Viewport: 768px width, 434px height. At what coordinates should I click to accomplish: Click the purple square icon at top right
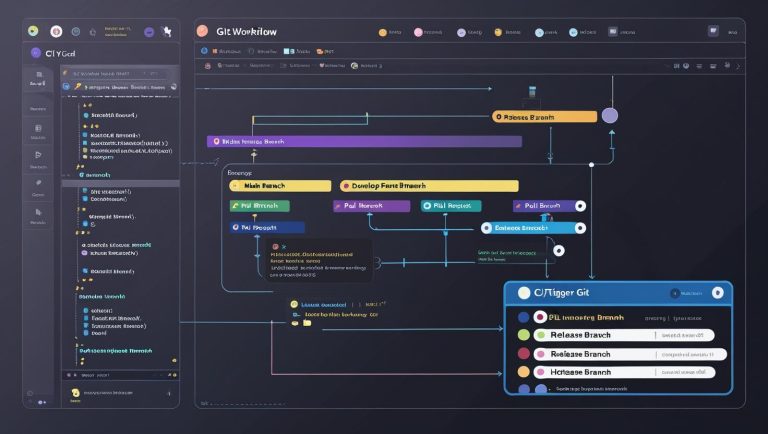coord(713,31)
